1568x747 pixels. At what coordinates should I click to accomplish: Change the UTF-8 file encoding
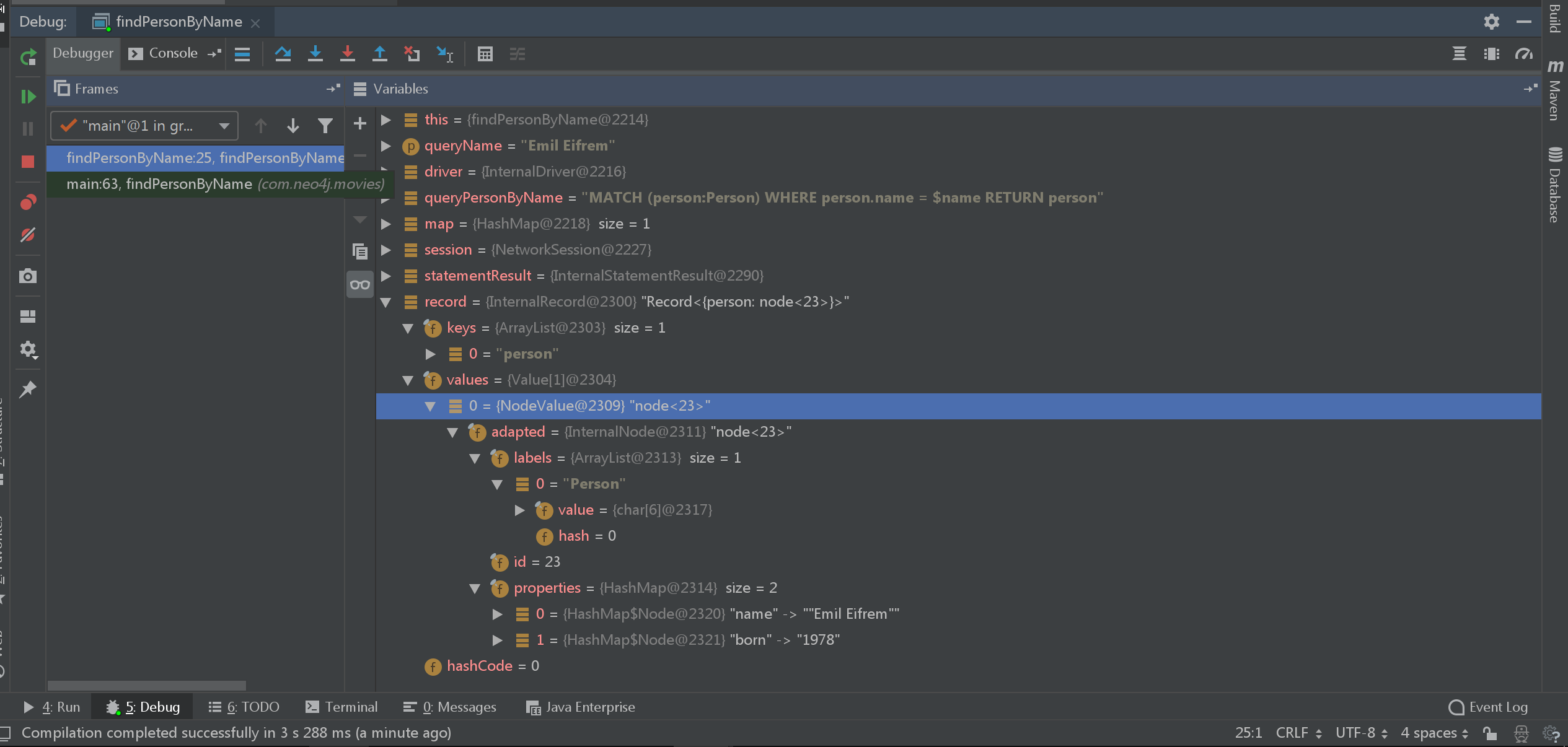pyautogui.click(x=1362, y=733)
